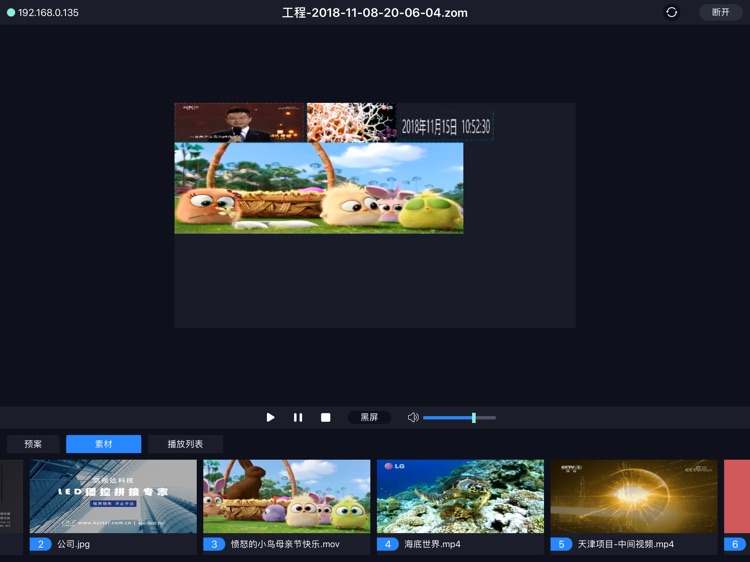
Task: Select the 愤怒的小鸟母亲节快乐.mov thumbnail
Action: click(287, 496)
